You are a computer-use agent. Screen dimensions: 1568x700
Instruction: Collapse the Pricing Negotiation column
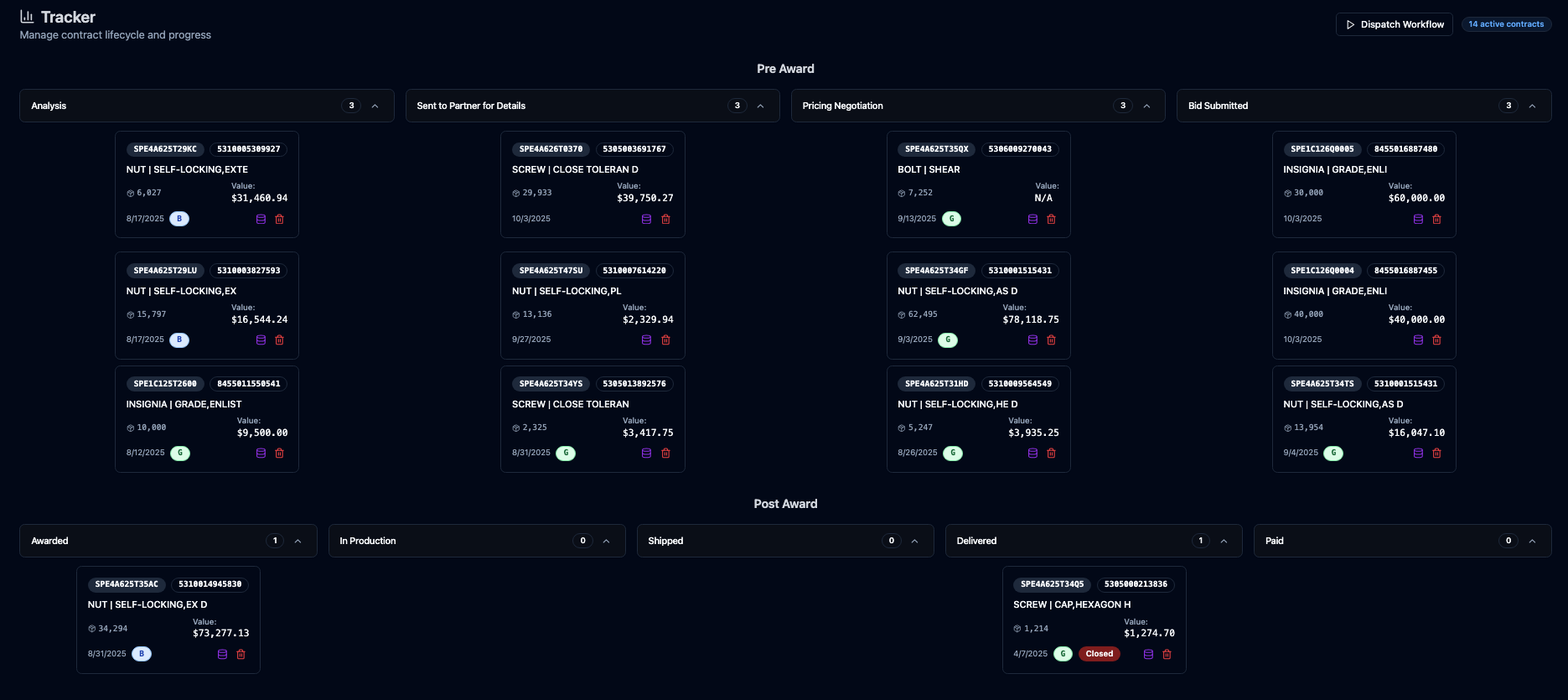[x=1146, y=106]
